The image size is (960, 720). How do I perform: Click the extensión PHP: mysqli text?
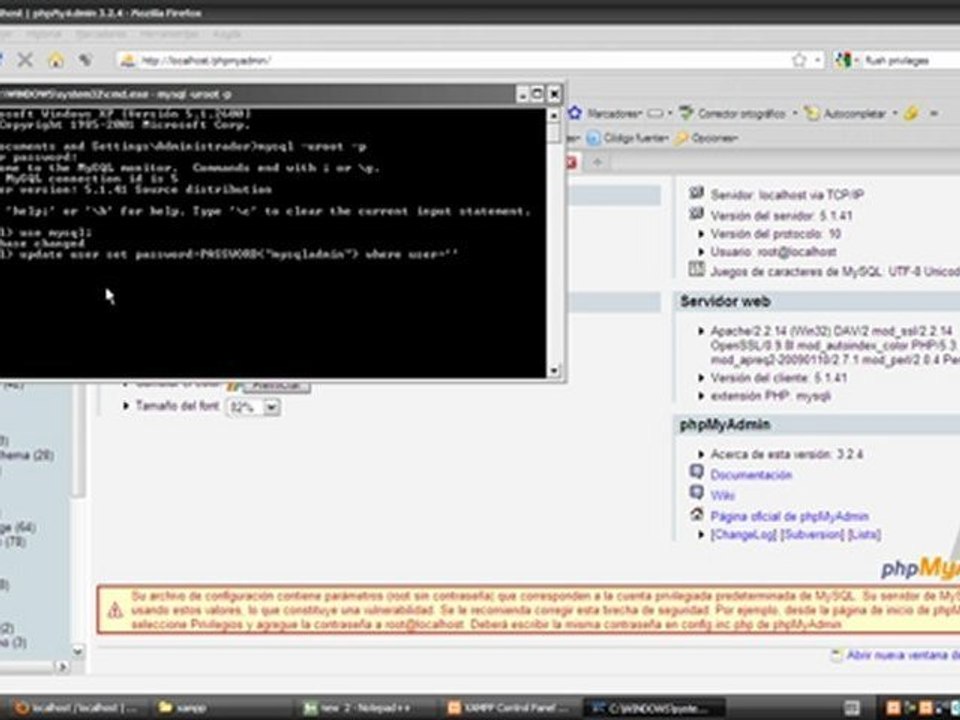click(771, 396)
